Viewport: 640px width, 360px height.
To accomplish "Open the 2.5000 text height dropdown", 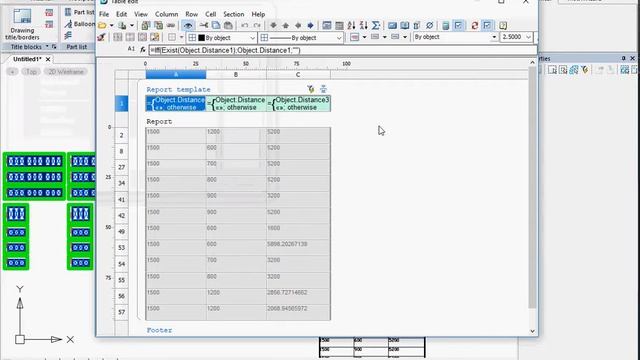I will pos(528,37).
